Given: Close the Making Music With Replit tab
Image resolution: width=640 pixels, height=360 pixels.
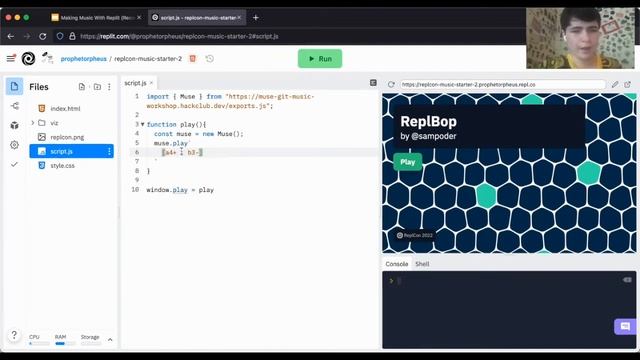Looking at the screenshot, I should click(139, 18).
